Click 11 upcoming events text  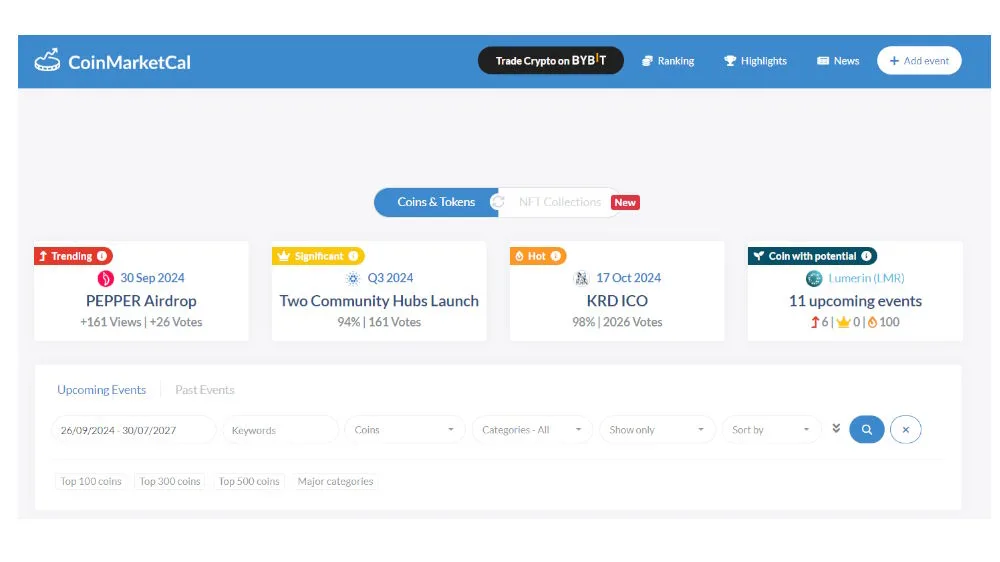pyautogui.click(x=855, y=300)
